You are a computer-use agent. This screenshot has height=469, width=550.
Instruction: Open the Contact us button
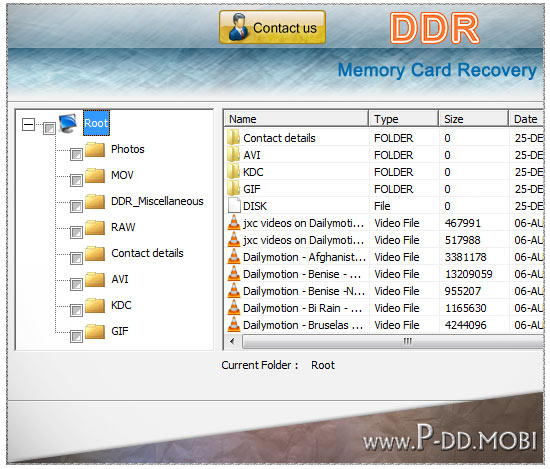tap(273, 27)
